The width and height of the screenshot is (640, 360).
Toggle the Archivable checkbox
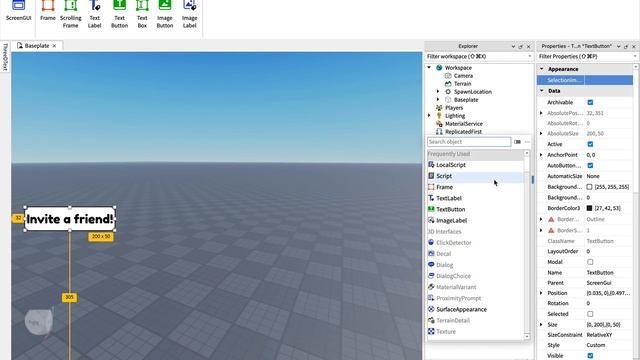click(590, 102)
